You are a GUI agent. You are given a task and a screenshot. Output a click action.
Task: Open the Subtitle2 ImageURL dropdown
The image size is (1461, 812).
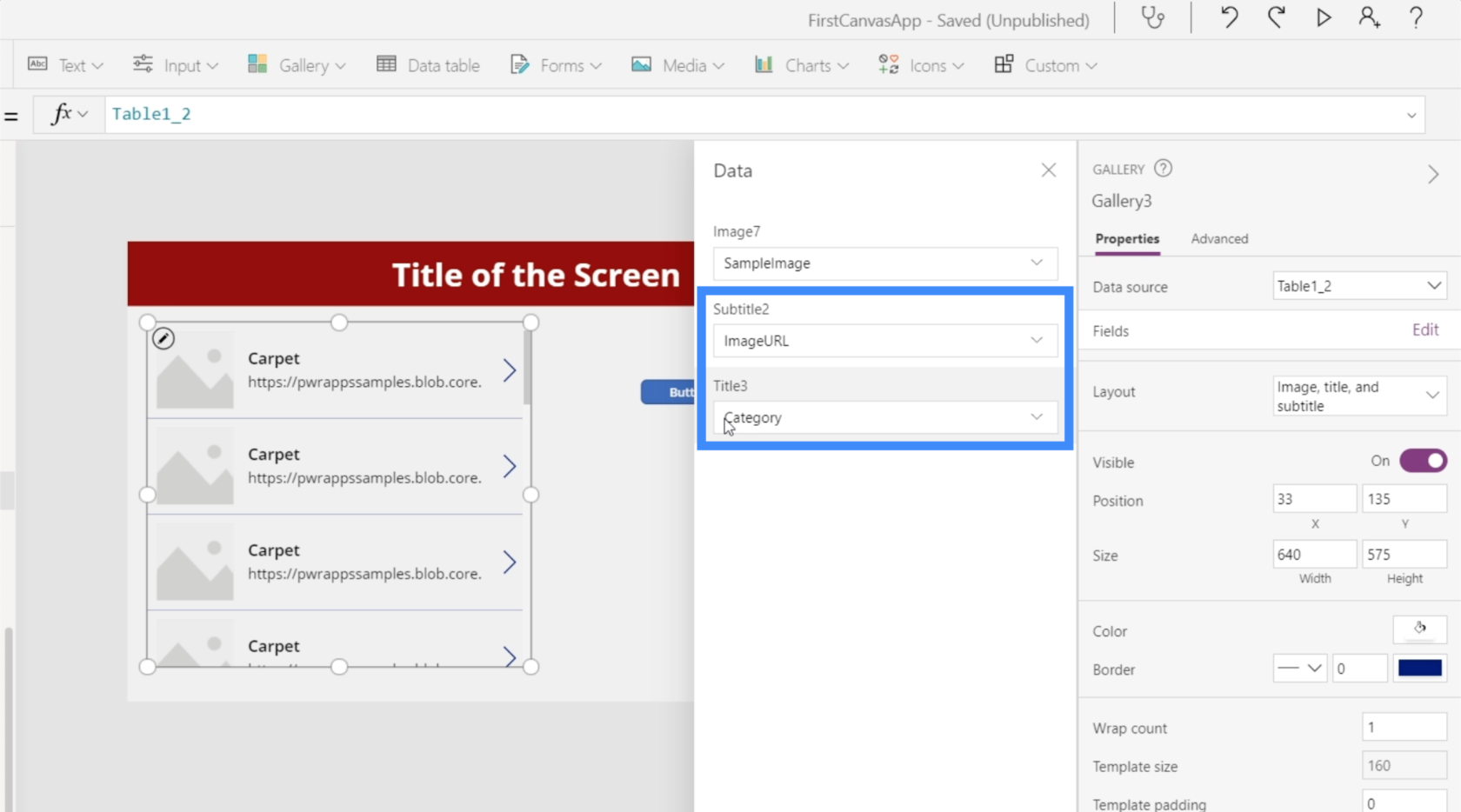pyautogui.click(x=885, y=341)
